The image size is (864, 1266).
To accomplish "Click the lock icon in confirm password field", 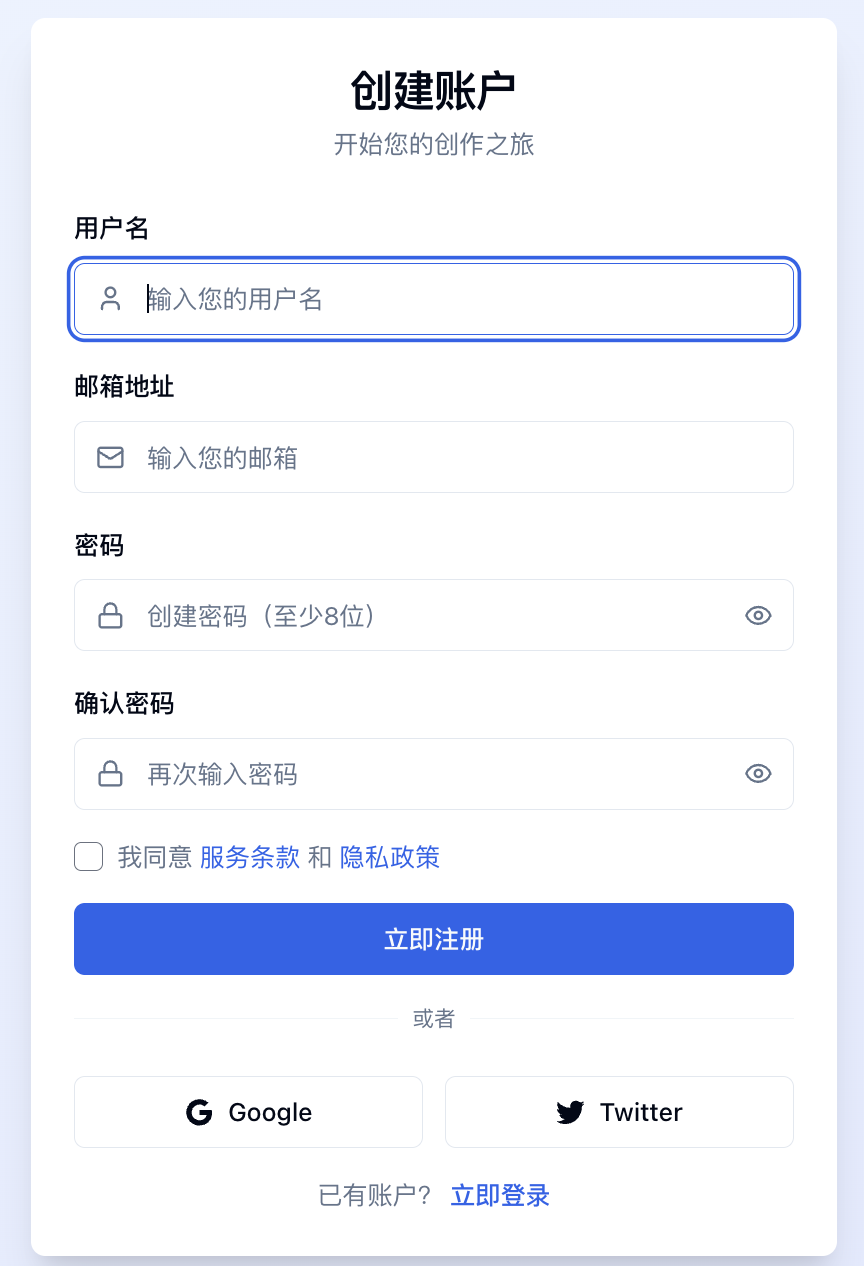I will click(110, 774).
